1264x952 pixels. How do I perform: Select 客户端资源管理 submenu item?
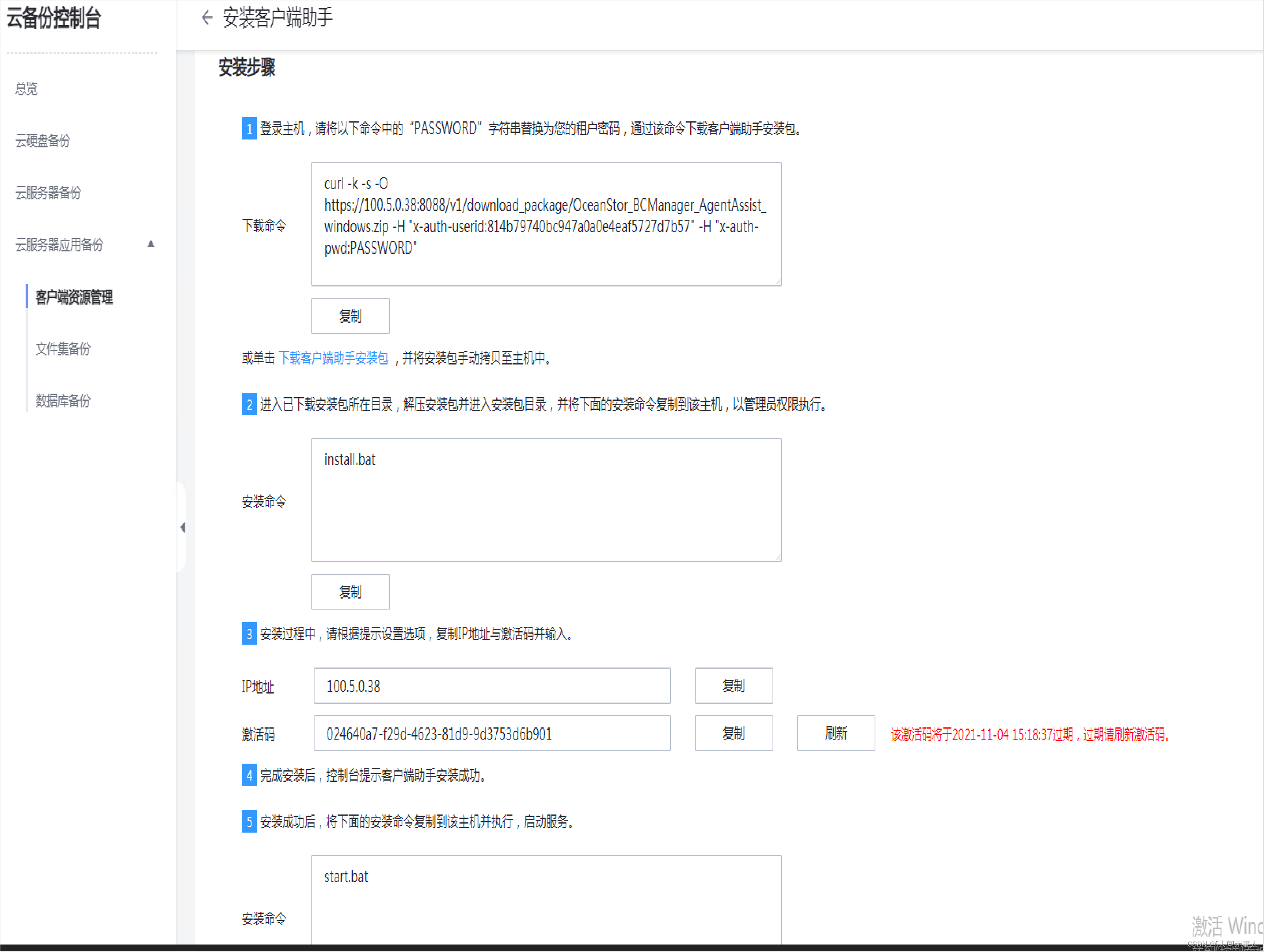[x=74, y=297]
